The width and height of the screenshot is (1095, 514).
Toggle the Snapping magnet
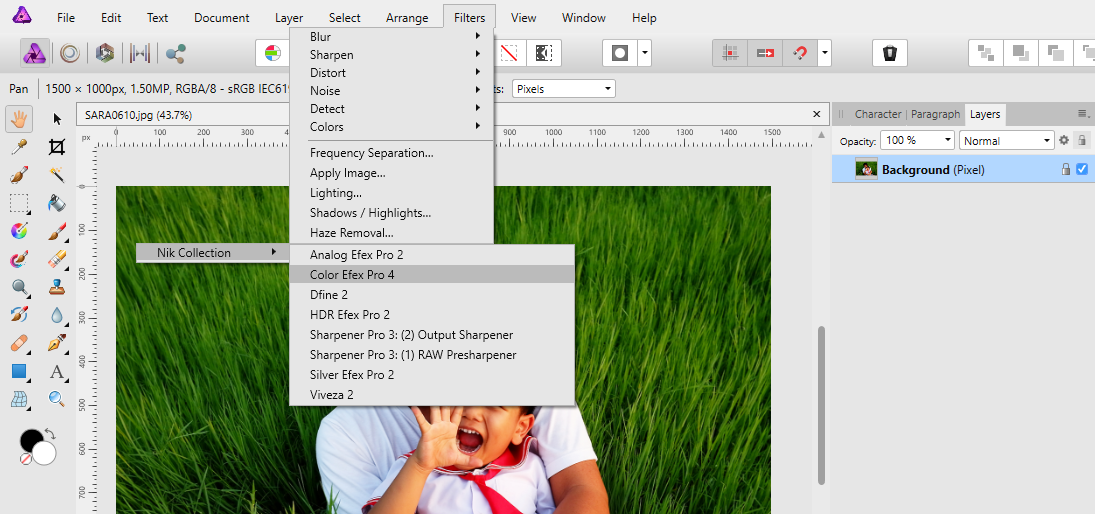(x=801, y=53)
